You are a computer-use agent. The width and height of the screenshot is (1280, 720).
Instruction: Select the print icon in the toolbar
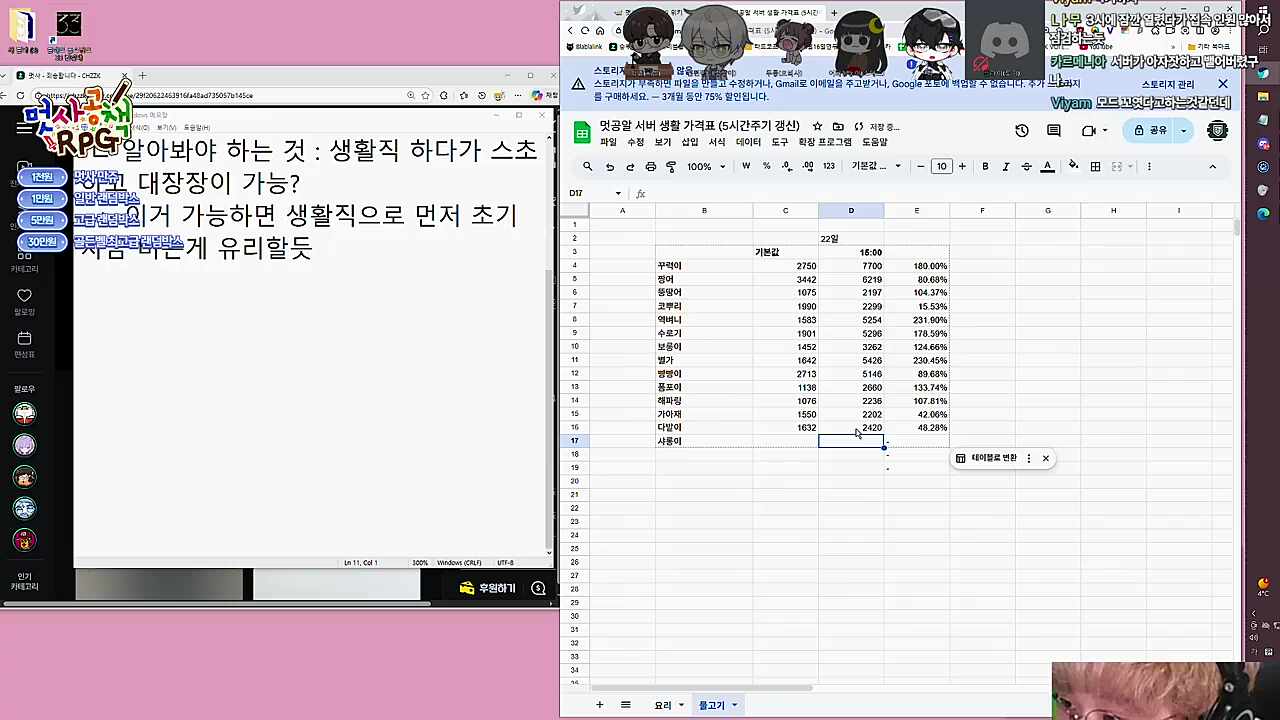tap(651, 166)
